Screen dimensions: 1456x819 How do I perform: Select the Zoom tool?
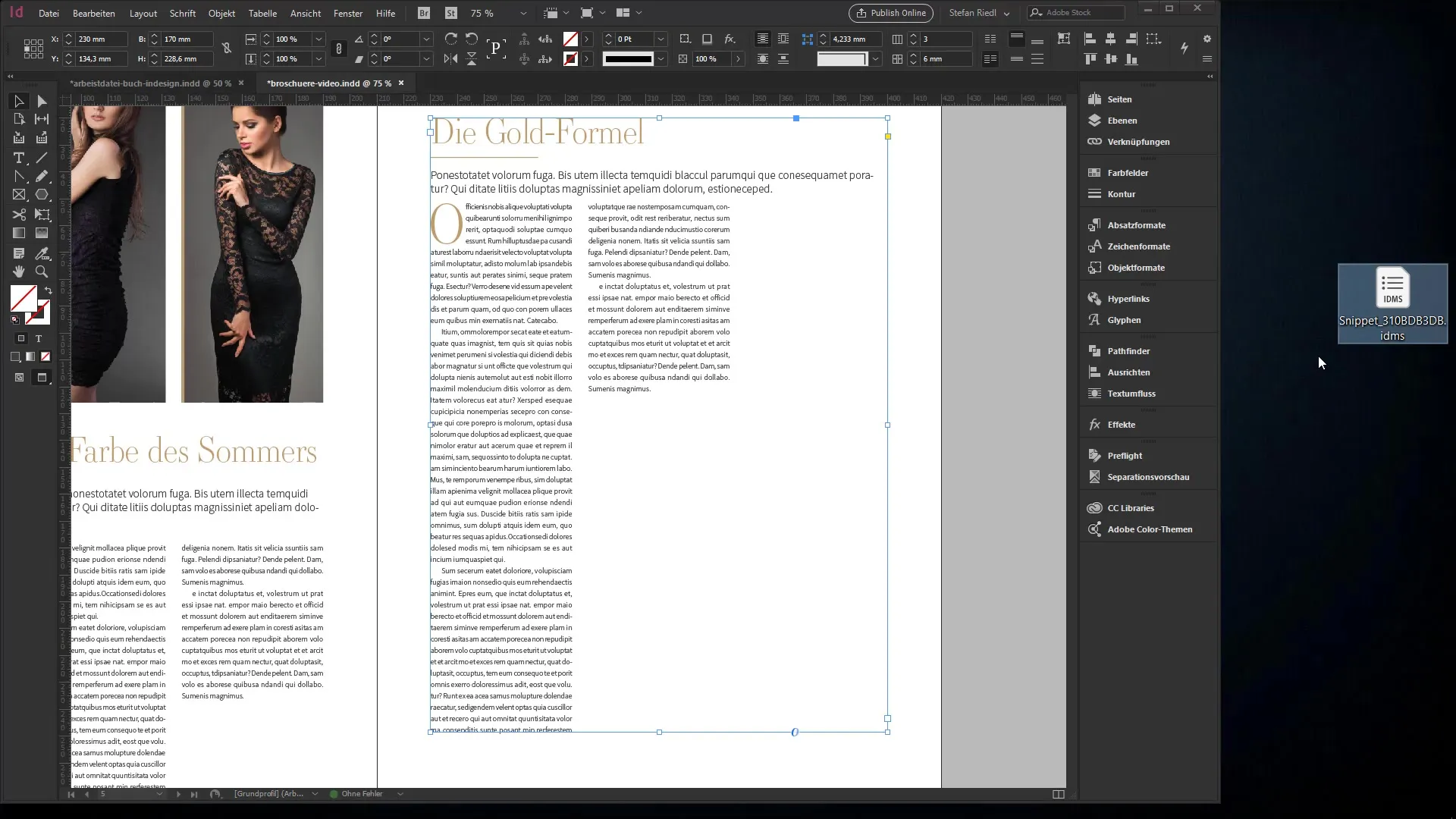click(x=42, y=271)
